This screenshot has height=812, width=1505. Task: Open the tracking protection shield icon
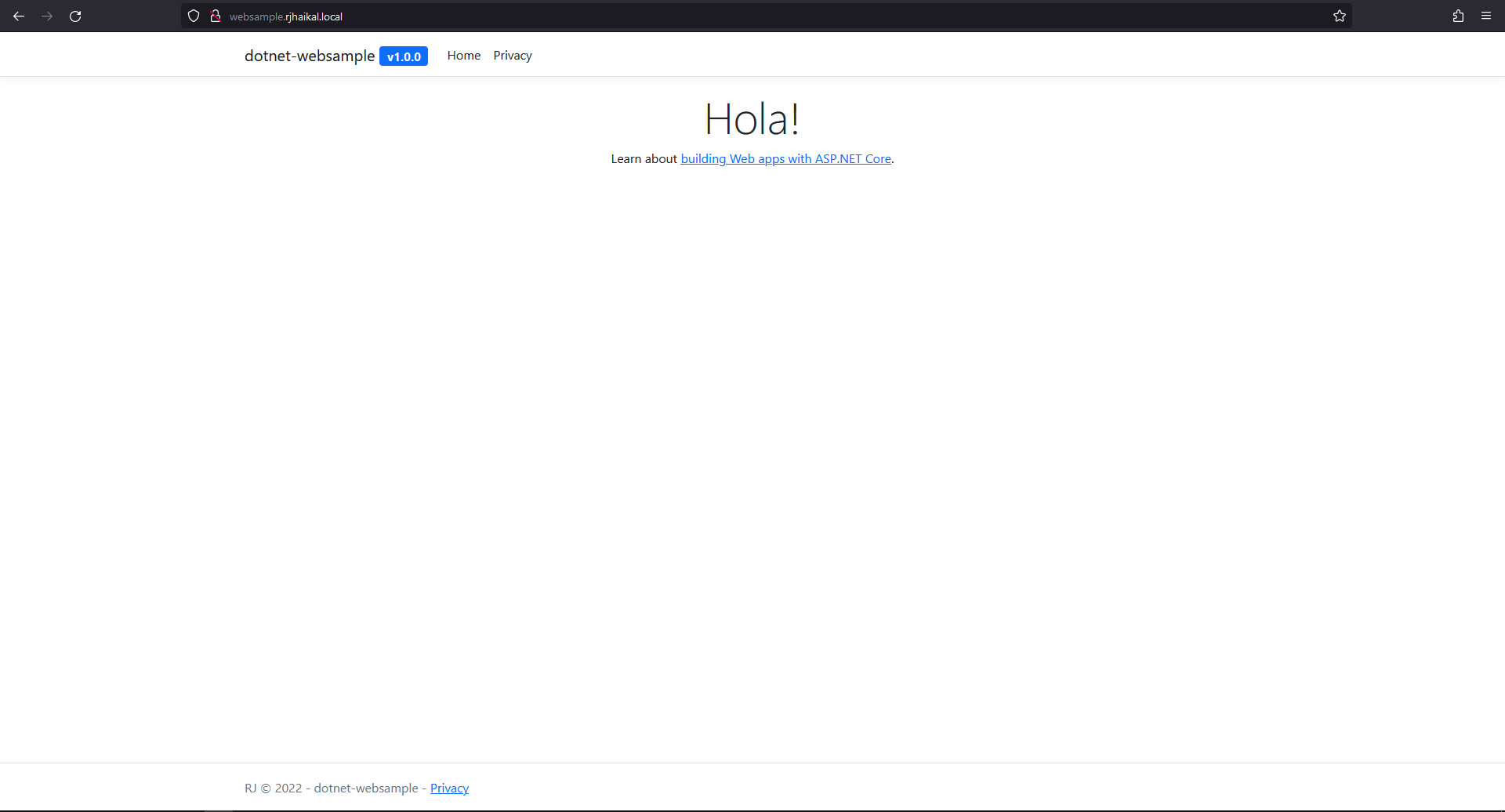point(194,16)
